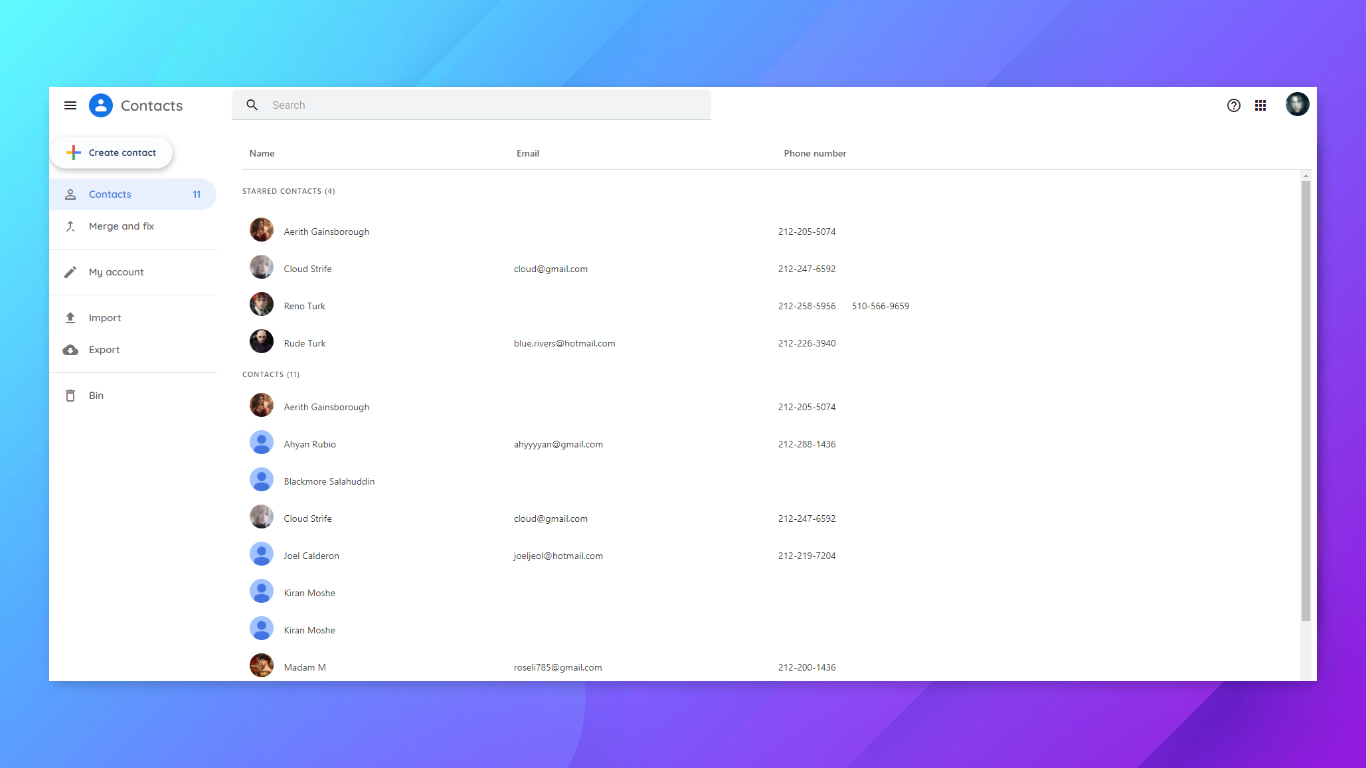The width and height of the screenshot is (1366, 768).
Task: Click email joeljeol@hotmail.com
Action: pyautogui.click(x=558, y=556)
